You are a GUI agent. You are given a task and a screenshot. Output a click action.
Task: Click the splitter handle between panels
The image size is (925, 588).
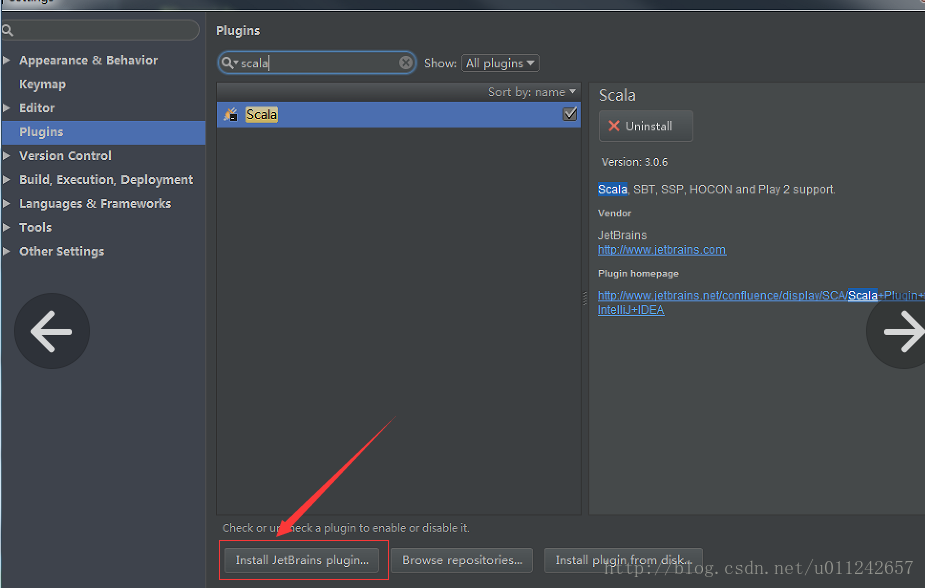pos(585,298)
